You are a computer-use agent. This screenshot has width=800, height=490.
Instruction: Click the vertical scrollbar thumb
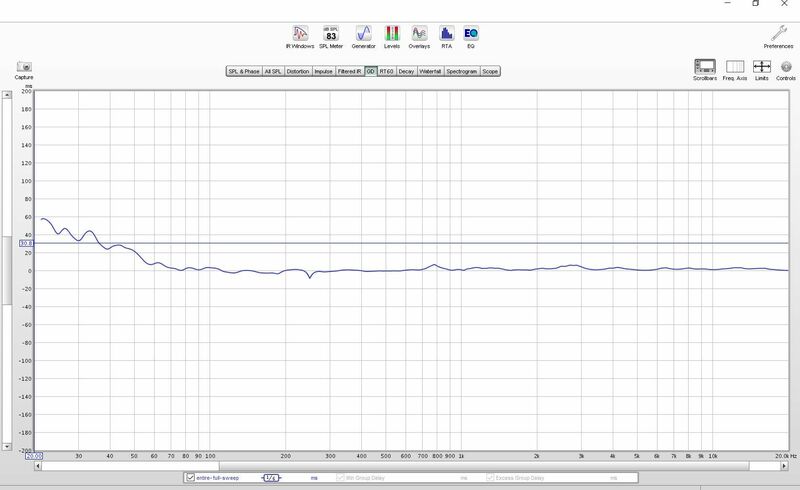coord(7,271)
